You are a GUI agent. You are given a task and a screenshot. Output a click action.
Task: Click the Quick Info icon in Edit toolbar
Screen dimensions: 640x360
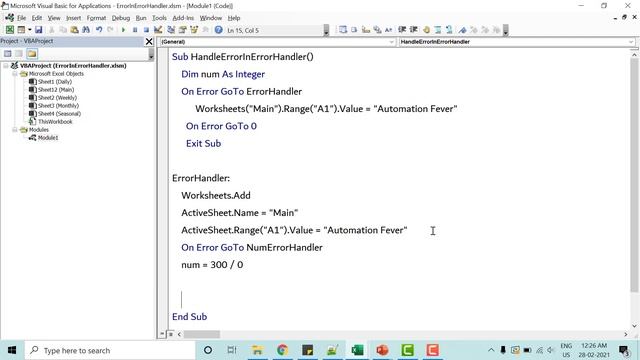point(366,30)
